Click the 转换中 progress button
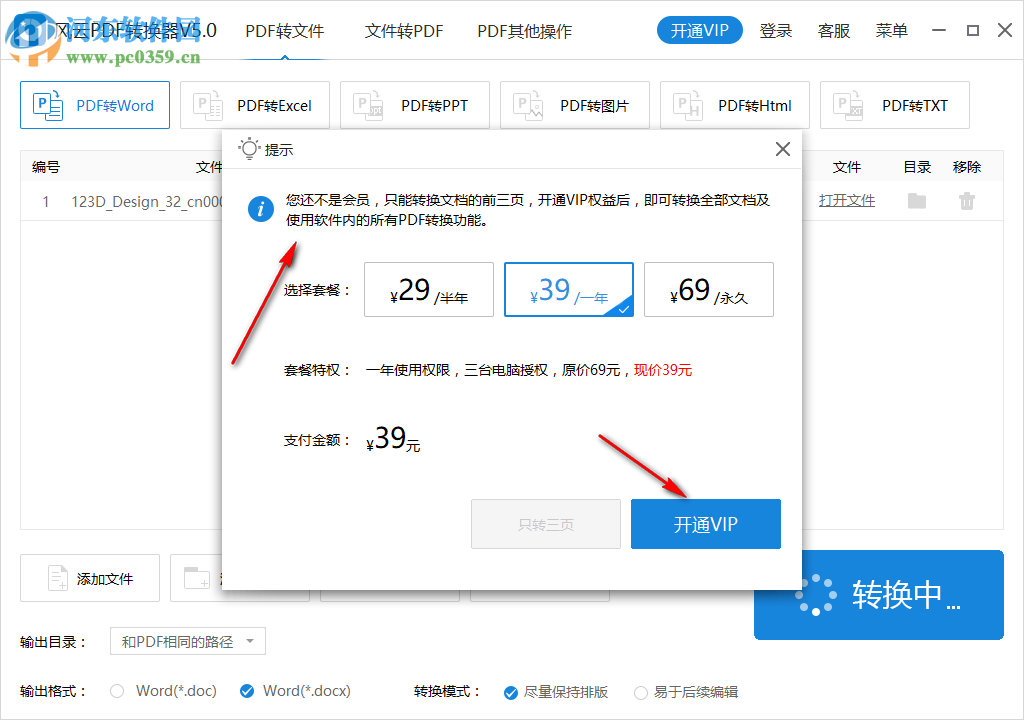 coord(878,595)
